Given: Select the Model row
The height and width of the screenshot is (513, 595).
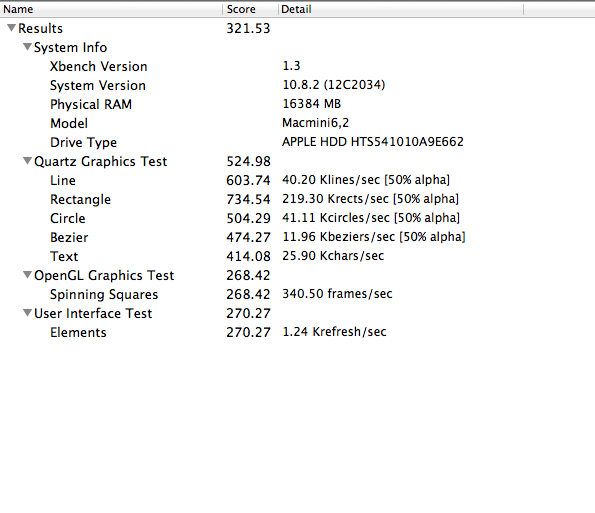Looking at the screenshot, I should point(298,123).
